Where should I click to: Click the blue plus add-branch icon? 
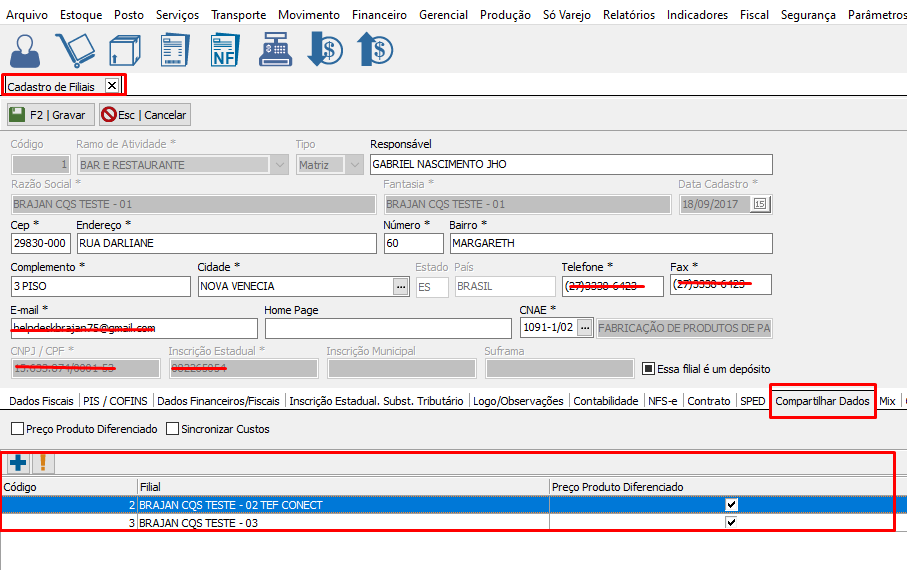[17, 463]
